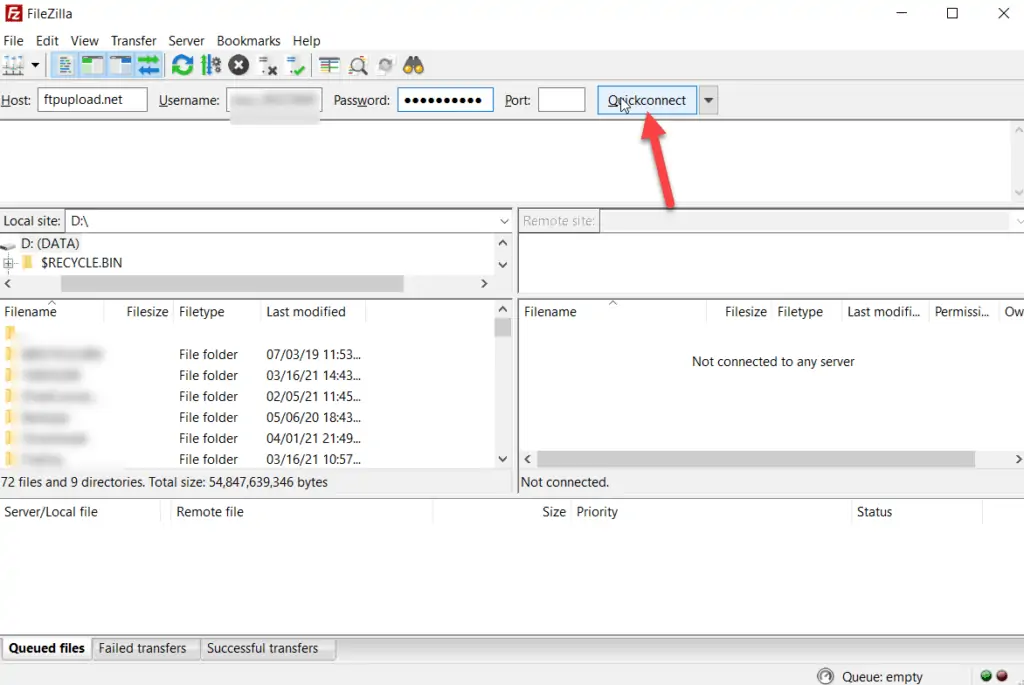
Task: Click the green activity indicator light
Action: (986, 676)
